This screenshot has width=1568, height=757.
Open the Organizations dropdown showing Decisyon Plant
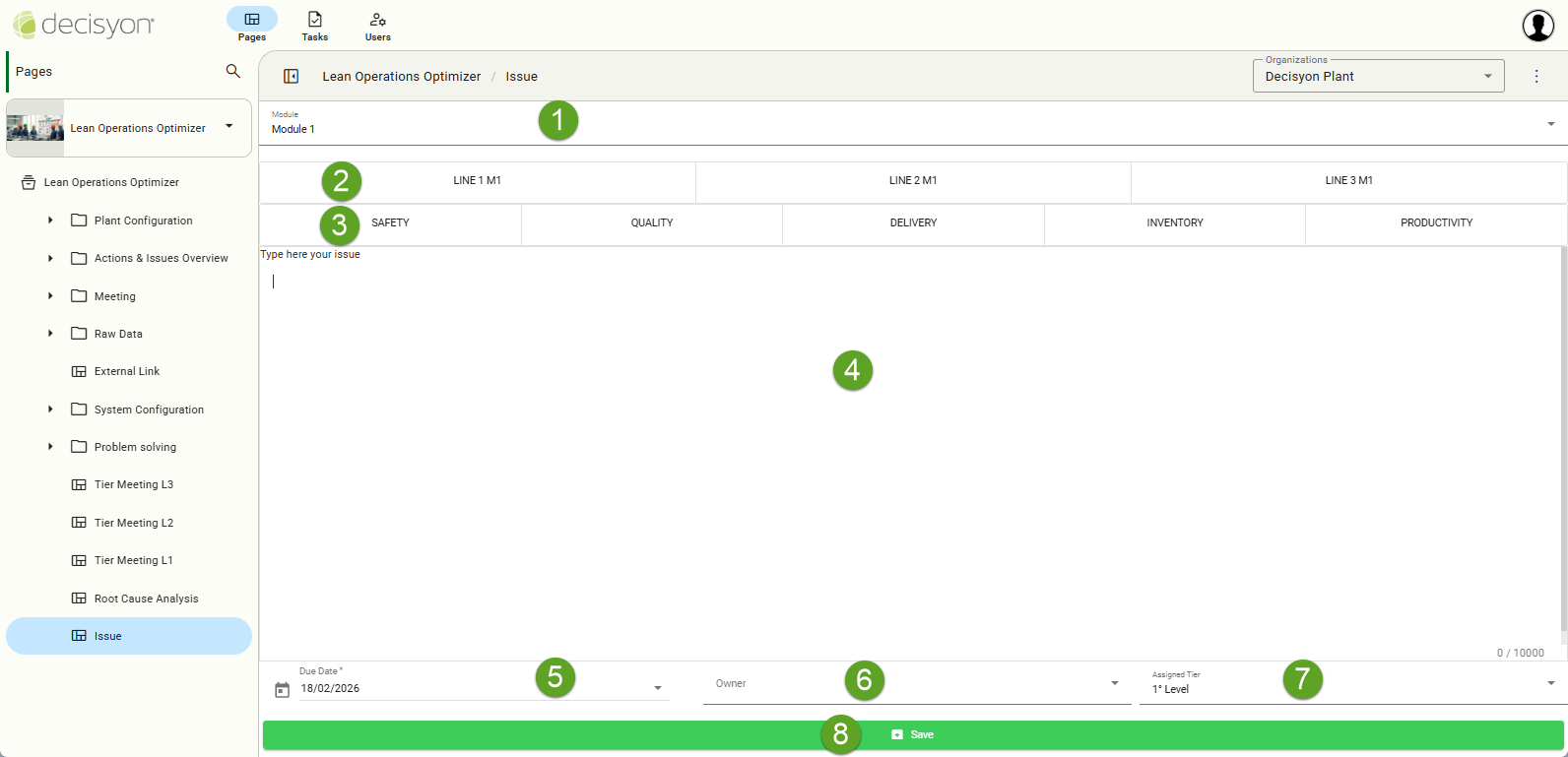(x=1377, y=77)
